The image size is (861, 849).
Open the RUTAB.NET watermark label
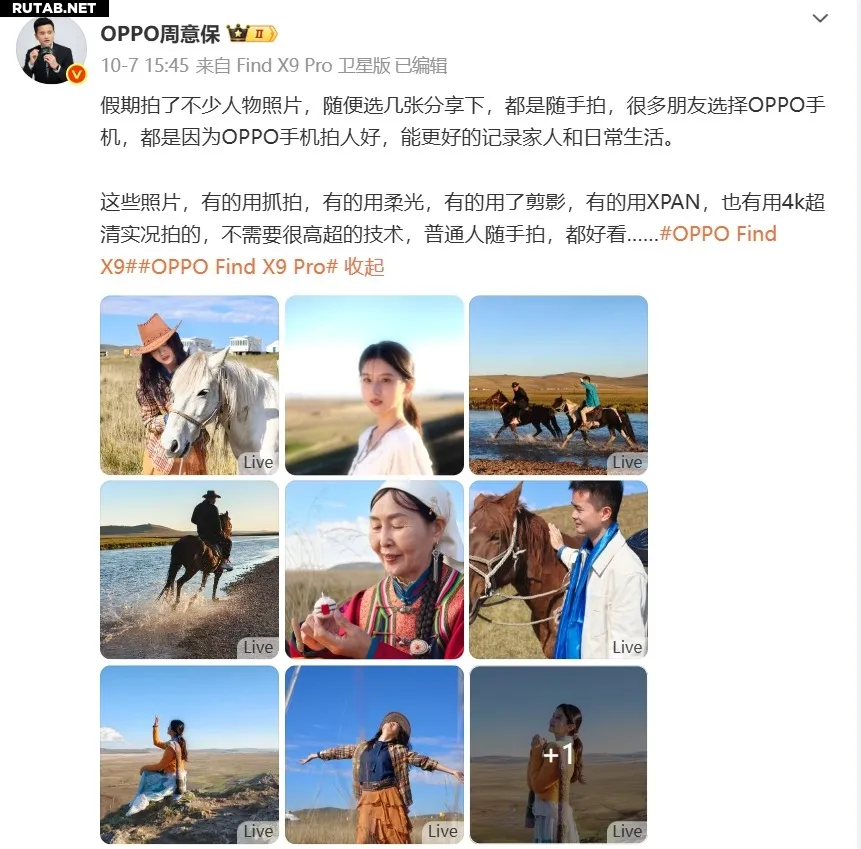tap(54, 8)
